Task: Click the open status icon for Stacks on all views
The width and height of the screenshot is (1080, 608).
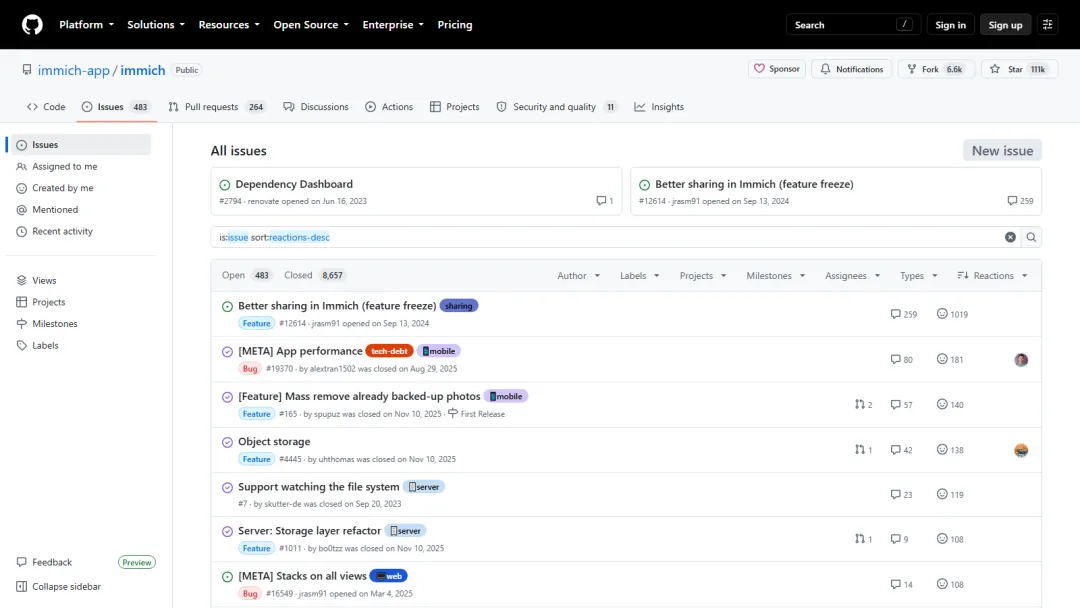Action: pos(227,577)
